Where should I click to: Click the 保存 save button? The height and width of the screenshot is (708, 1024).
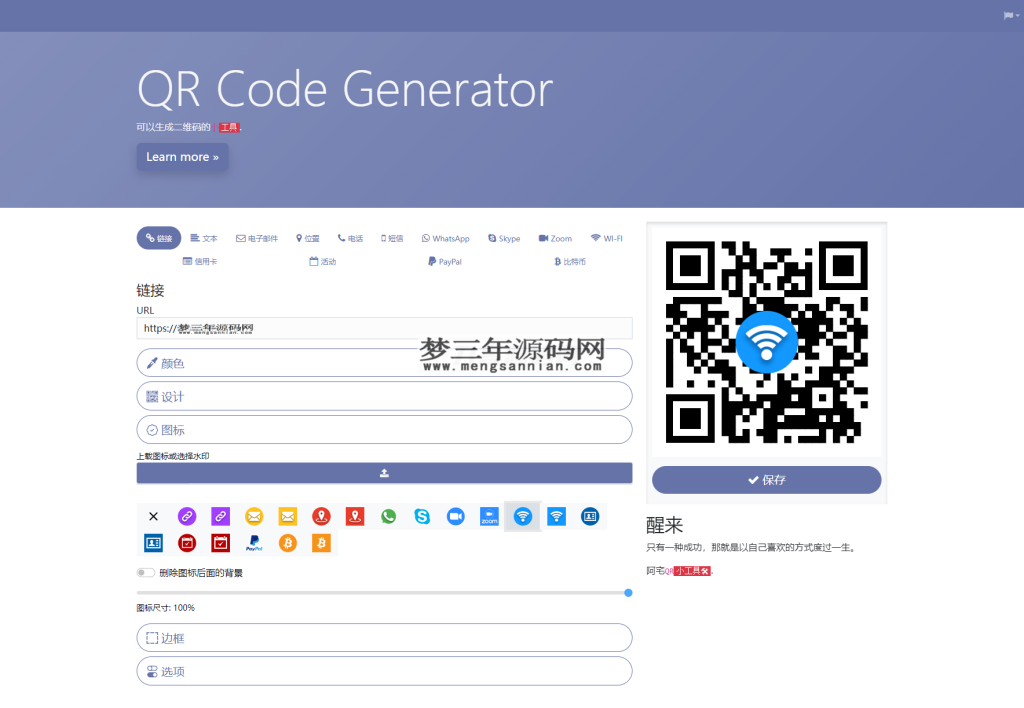pos(766,480)
